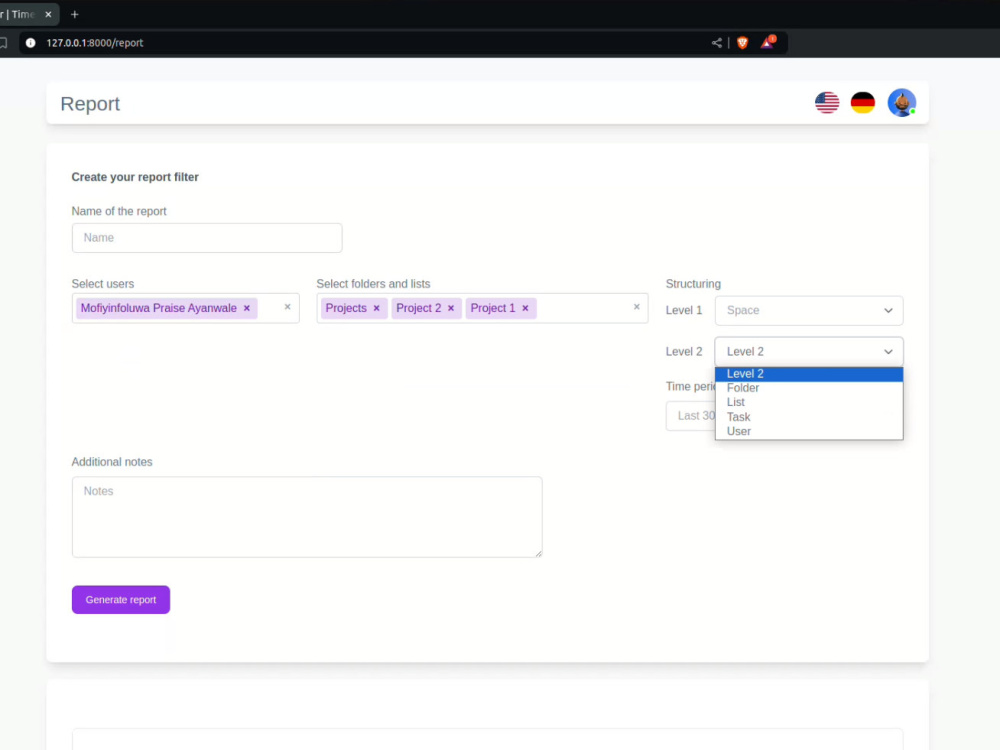The width and height of the screenshot is (1000, 750).
Task: Select the Level 2 placeholder option
Action: (x=809, y=374)
